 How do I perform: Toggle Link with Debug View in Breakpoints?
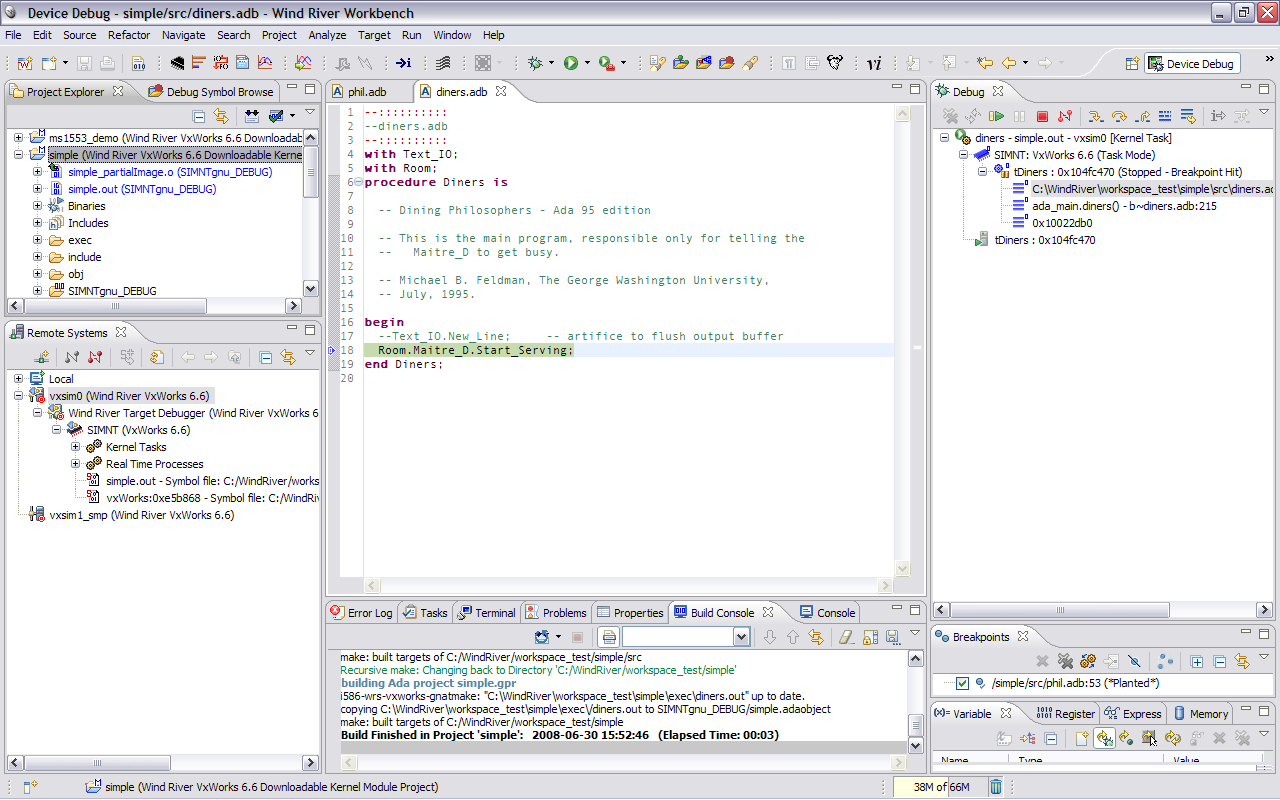(x=1242, y=661)
